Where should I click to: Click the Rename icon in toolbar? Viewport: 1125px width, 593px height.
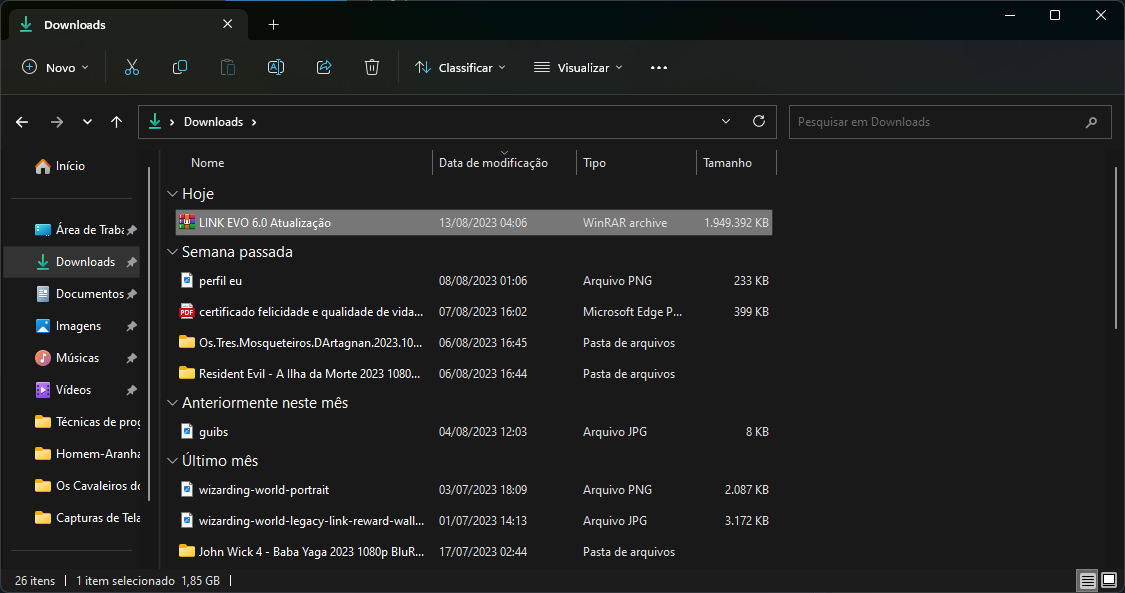click(276, 67)
